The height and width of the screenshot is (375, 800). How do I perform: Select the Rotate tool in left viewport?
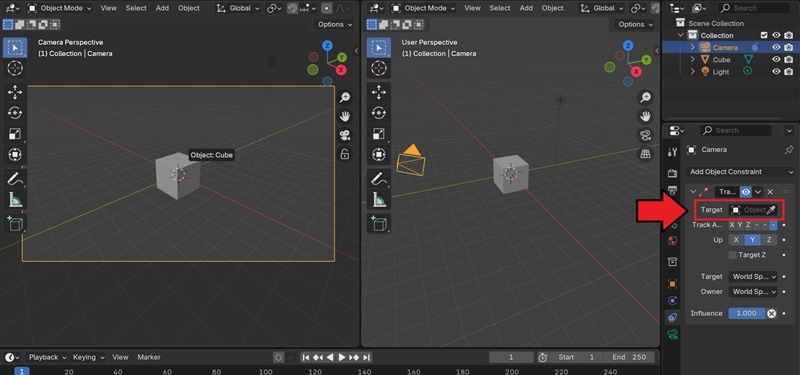(x=15, y=113)
